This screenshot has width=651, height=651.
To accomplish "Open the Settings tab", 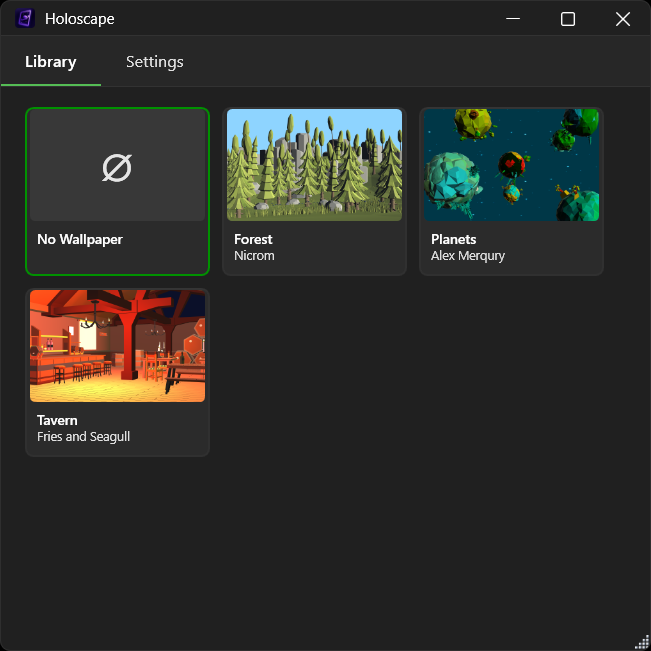I will (x=155, y=62).
